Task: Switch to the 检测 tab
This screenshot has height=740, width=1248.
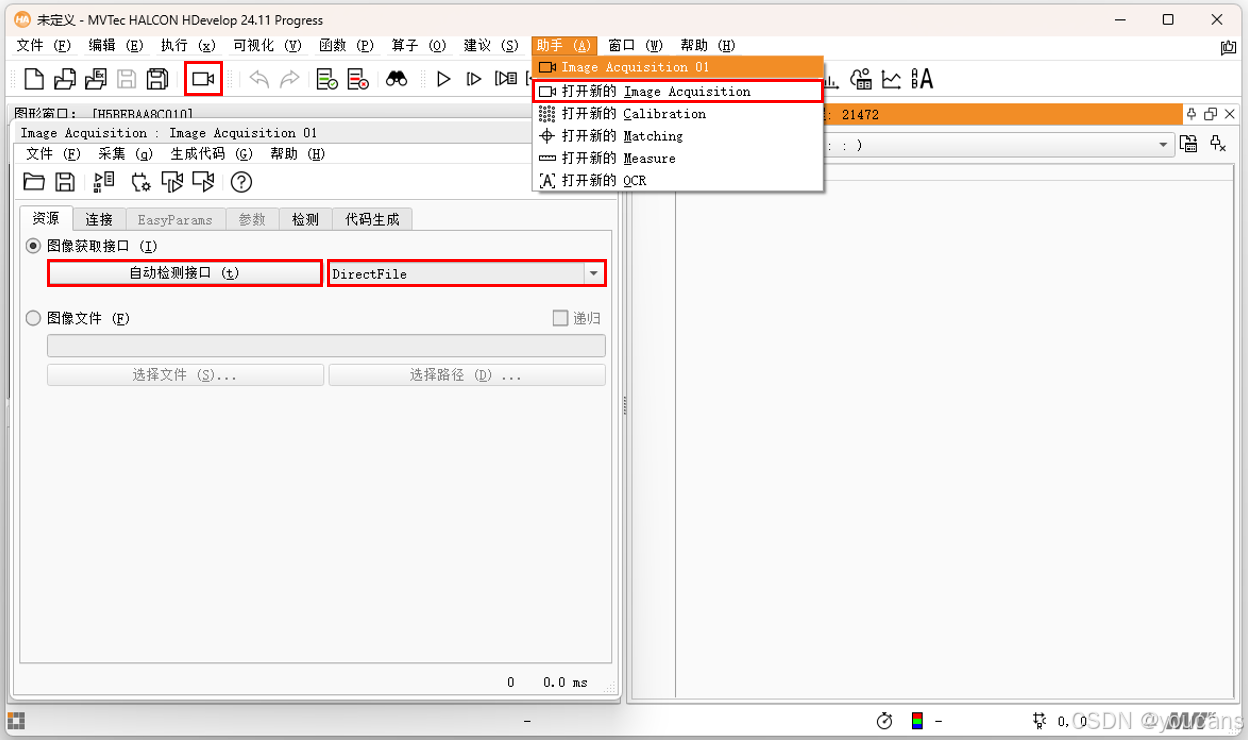Action: pyautogui.click(x=306, y=219)
